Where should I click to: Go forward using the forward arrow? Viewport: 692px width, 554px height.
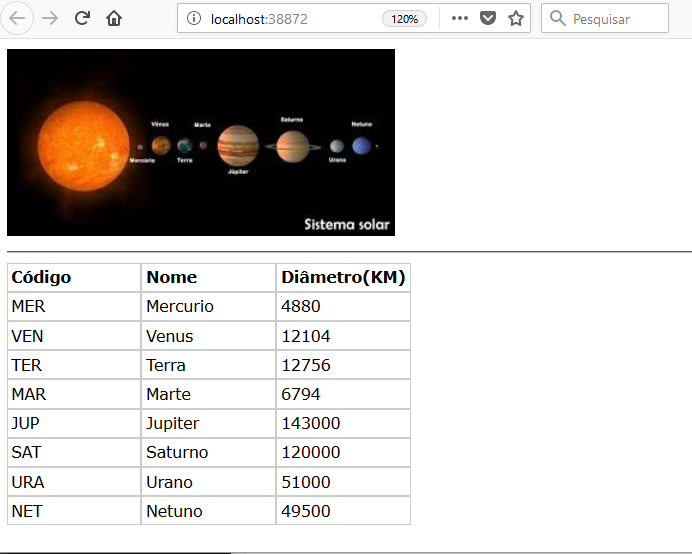[50, 18]
